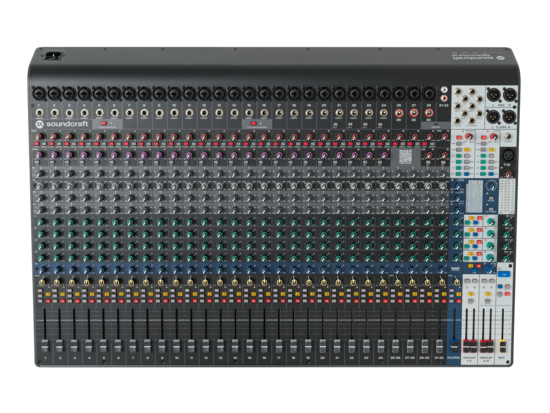Click the channel 7 fader
550x413 pixels.
coord(132,346)
